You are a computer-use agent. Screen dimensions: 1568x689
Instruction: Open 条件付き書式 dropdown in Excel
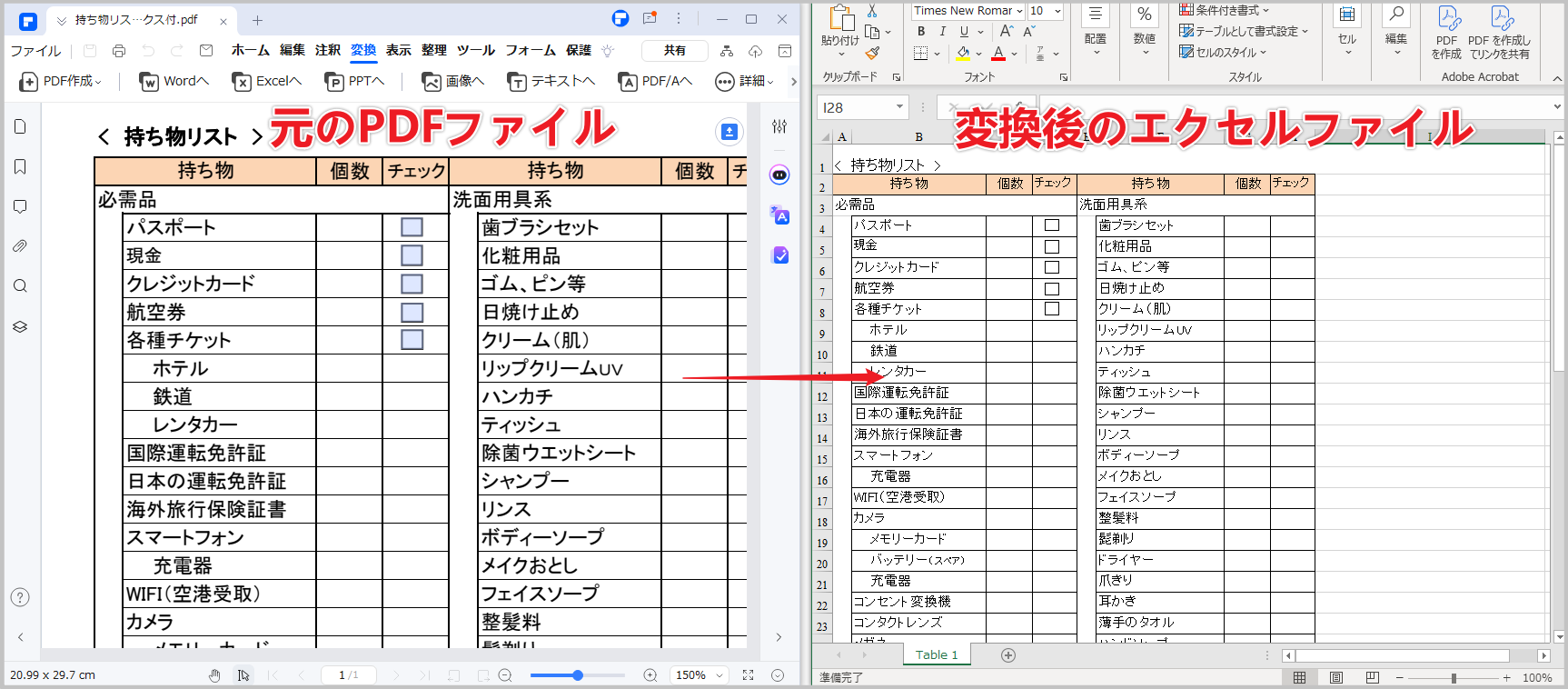1224,10
